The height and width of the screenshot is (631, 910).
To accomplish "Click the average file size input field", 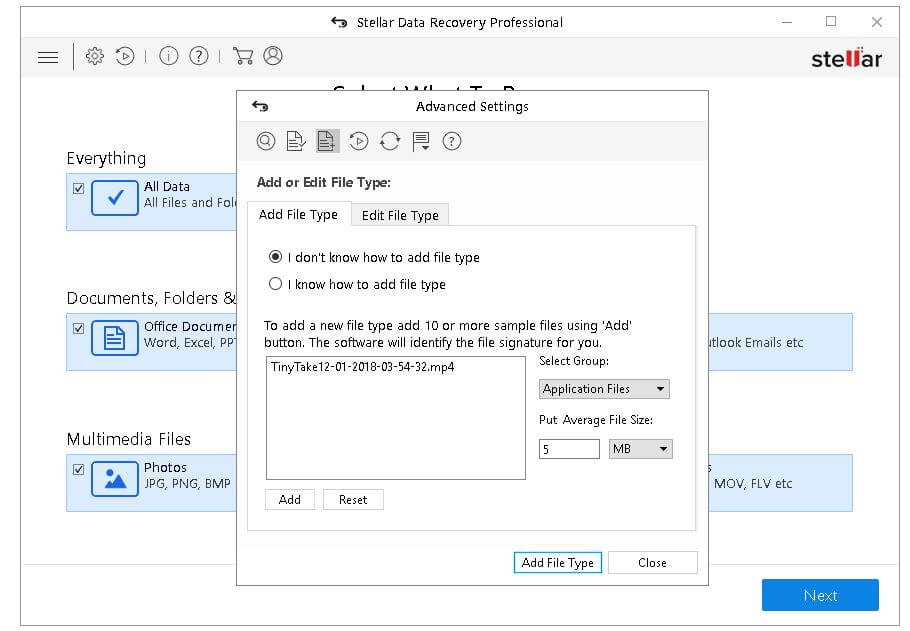I will [x=569, y=449].
